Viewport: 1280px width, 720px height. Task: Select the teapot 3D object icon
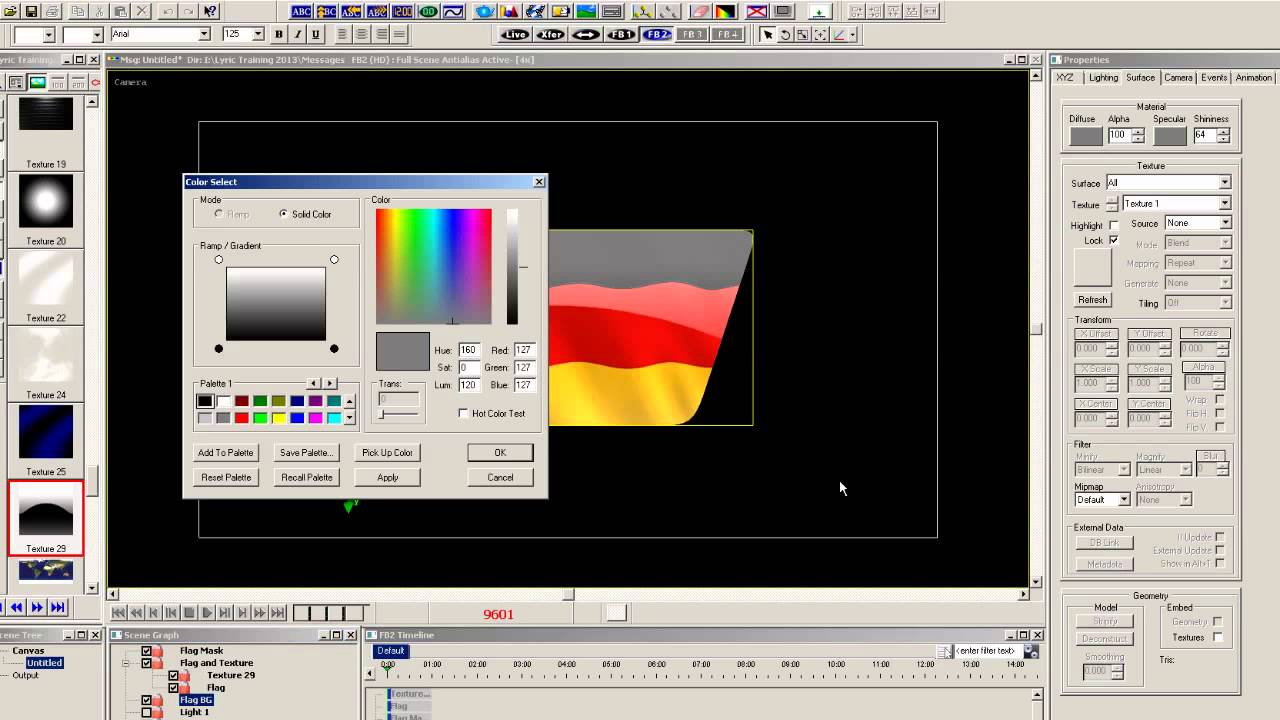484,11
